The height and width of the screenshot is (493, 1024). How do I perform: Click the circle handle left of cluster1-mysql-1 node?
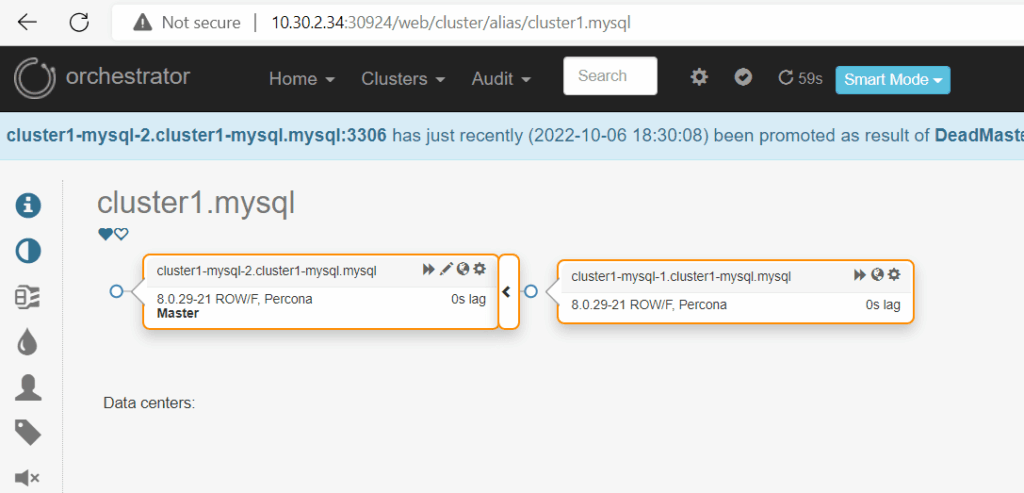tap(531, 291)
